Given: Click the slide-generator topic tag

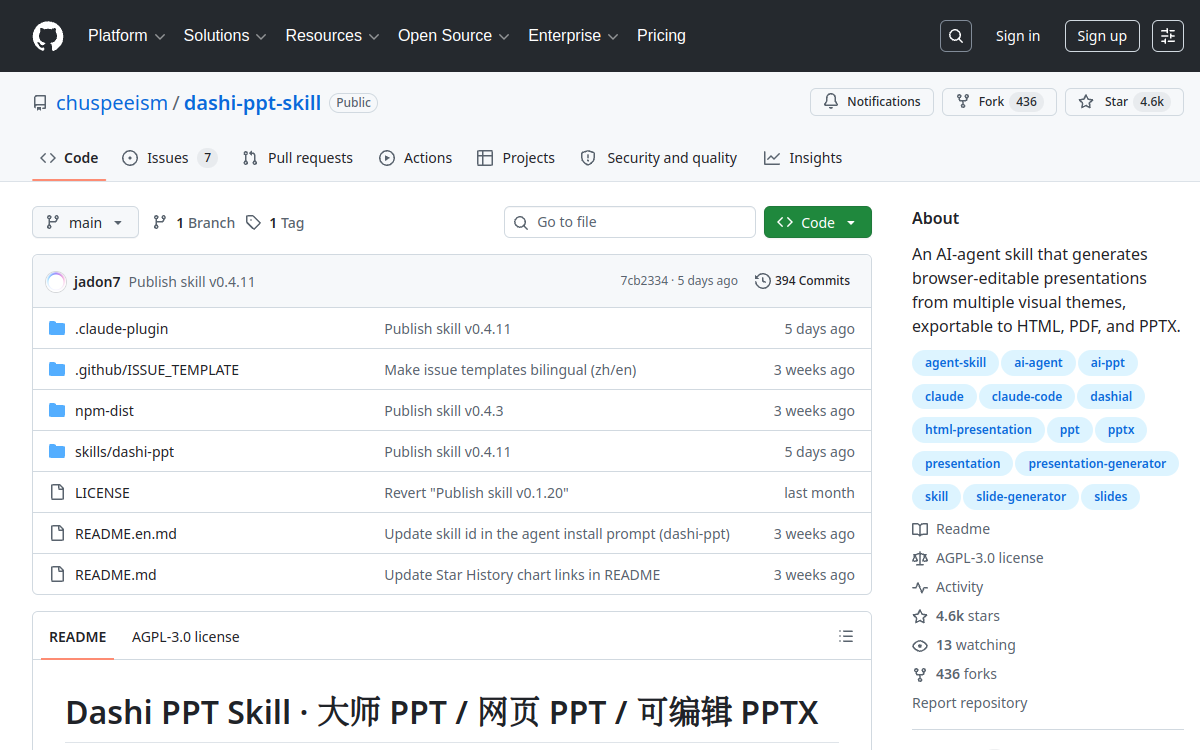Looking at the screenshot, I should [1021, 497].
